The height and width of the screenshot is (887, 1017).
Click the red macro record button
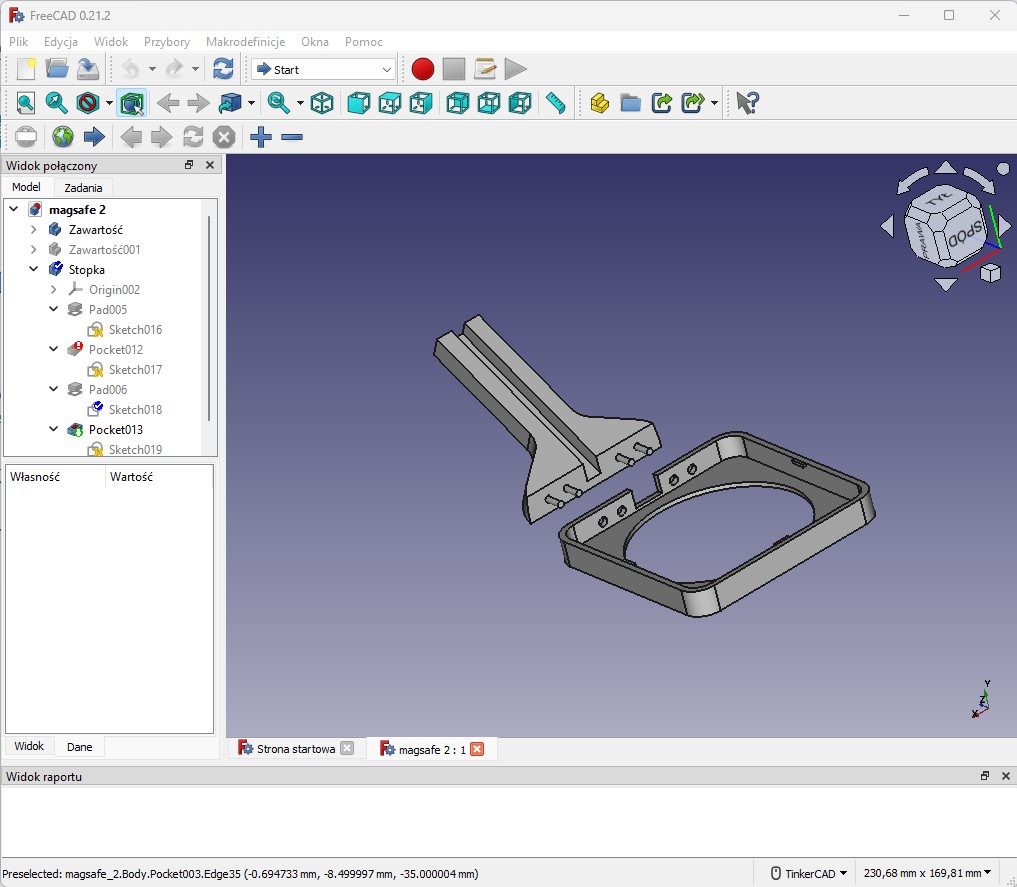point(423,69)
